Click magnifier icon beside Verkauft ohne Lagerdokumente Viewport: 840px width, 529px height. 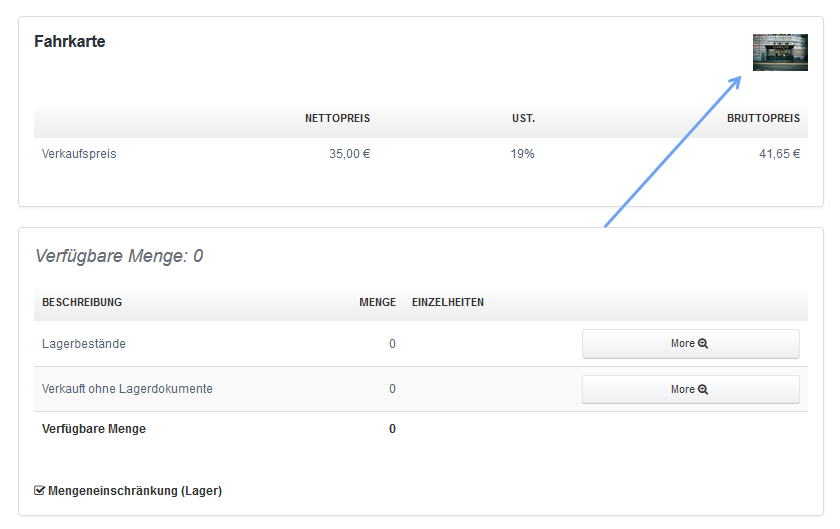click(x=703, y=390)
